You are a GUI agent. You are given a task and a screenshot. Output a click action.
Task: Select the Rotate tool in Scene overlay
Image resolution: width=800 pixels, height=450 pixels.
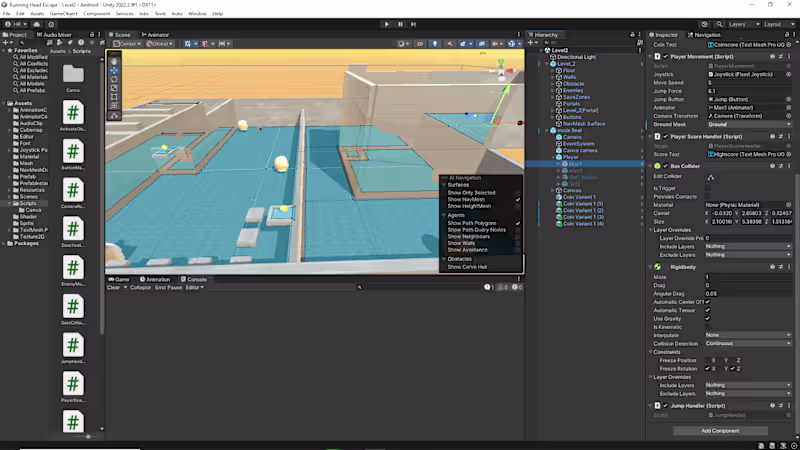pos(114,79)
